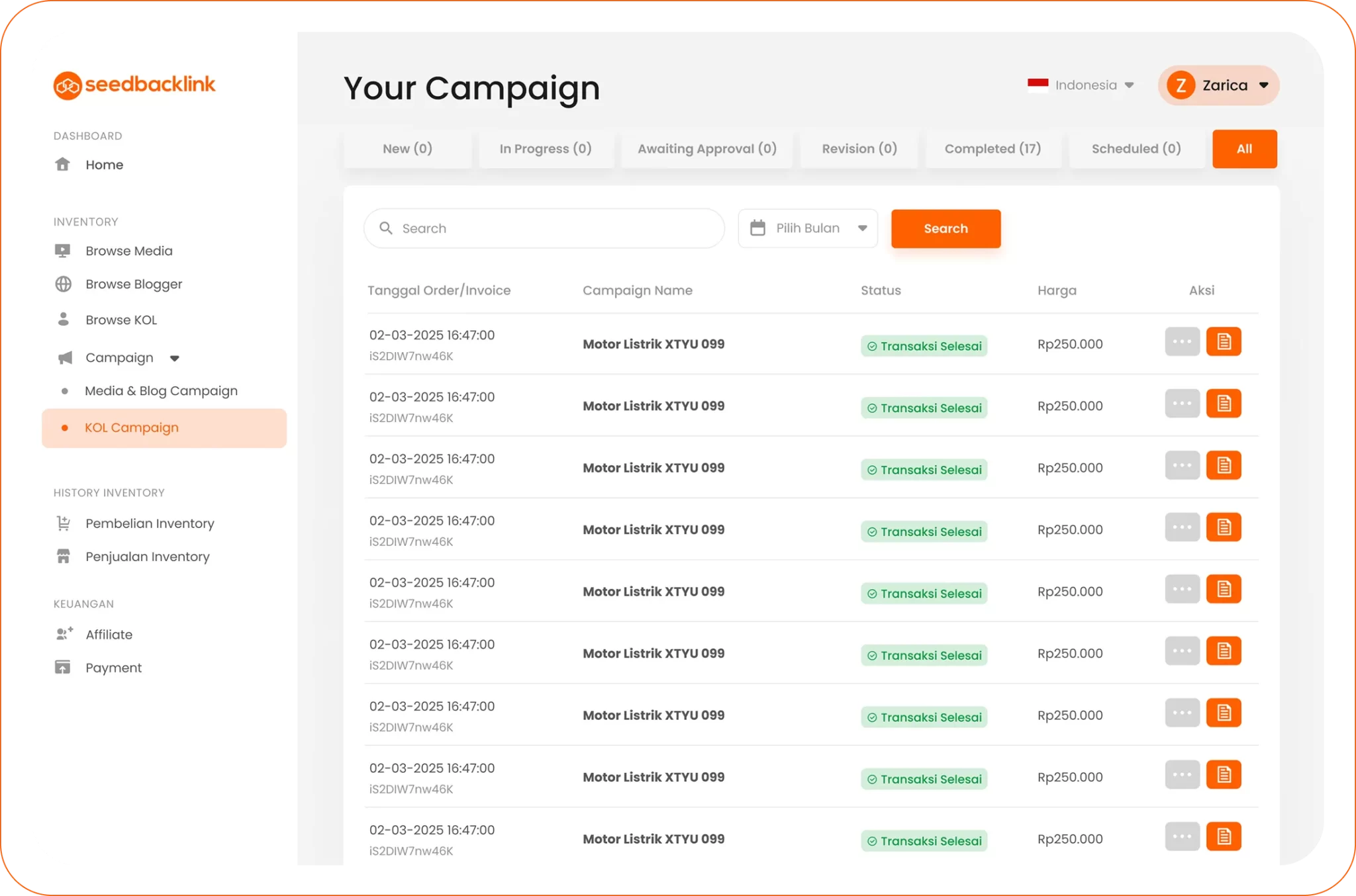Image resolution: width=1356 pixels, height=896 pixels.
Task: Click the Affiliate people icon
Action: pyautogui.click(x=64, y=634)
